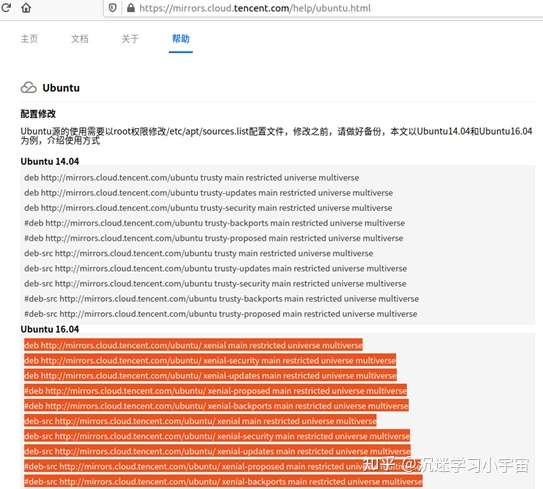
Task: Click line 'deb-src ... trusty-security main'
Action: pyautogui.click(x=215, y=284)
